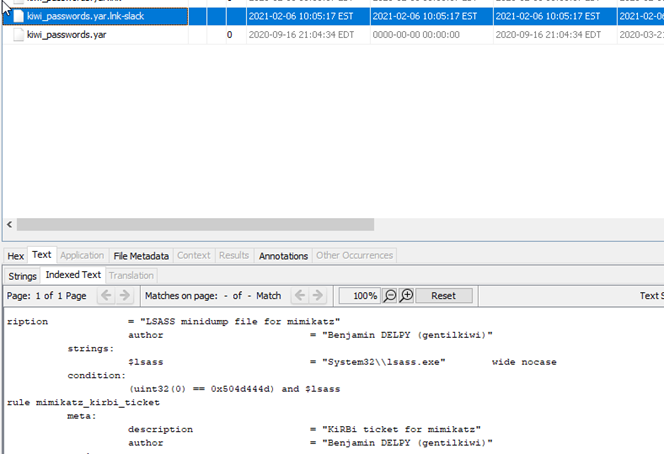Open the Other Occurrences tab

coord(355,256)
